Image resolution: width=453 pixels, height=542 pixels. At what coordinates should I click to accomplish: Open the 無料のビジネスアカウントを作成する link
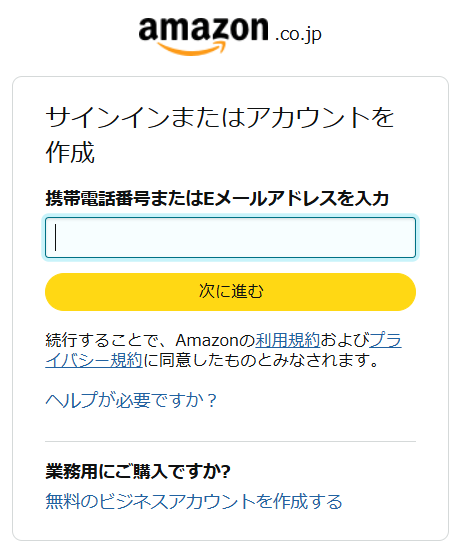click(194, 501)
